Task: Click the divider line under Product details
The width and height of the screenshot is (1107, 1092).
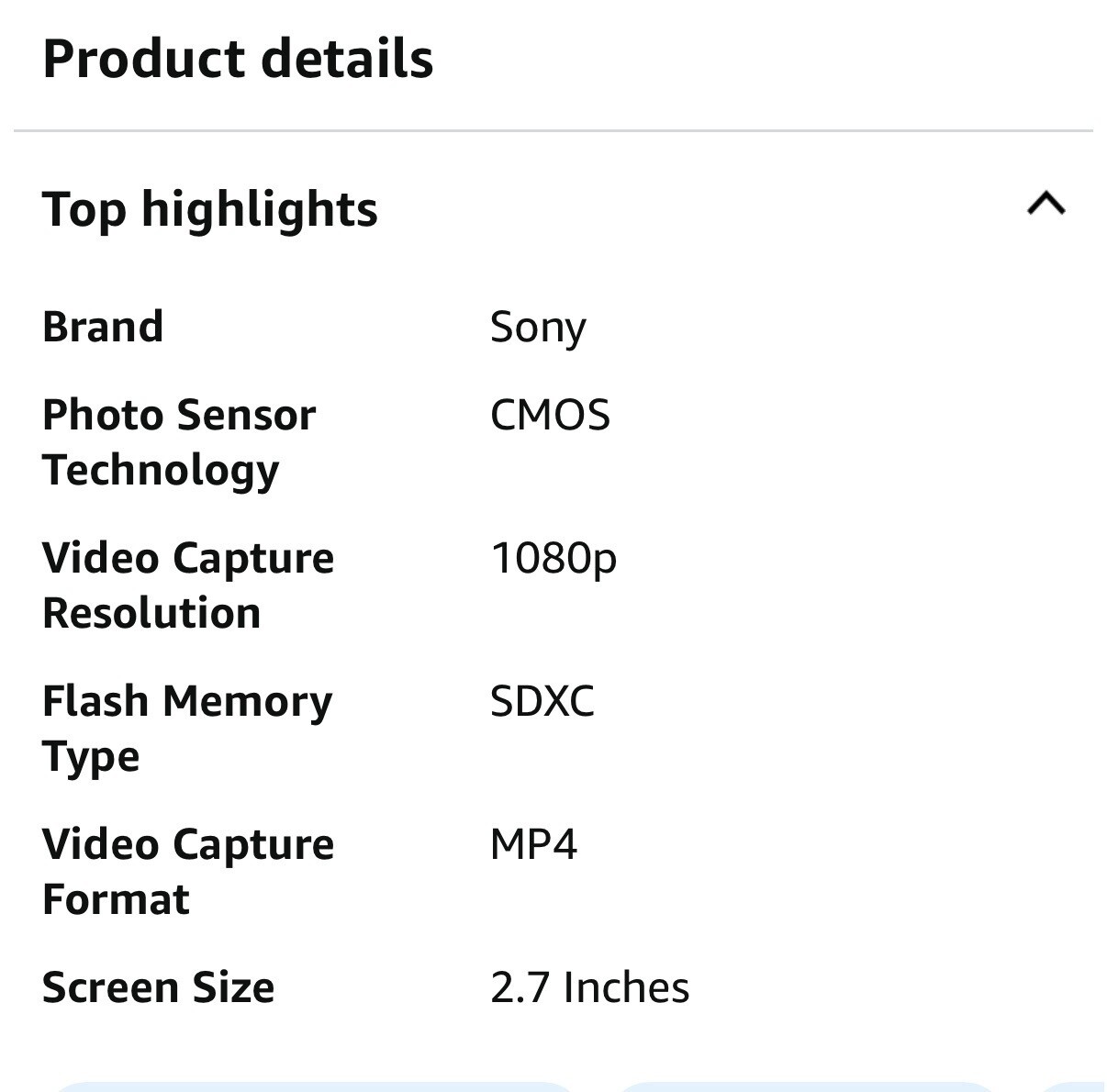Action: pos(553,131)
